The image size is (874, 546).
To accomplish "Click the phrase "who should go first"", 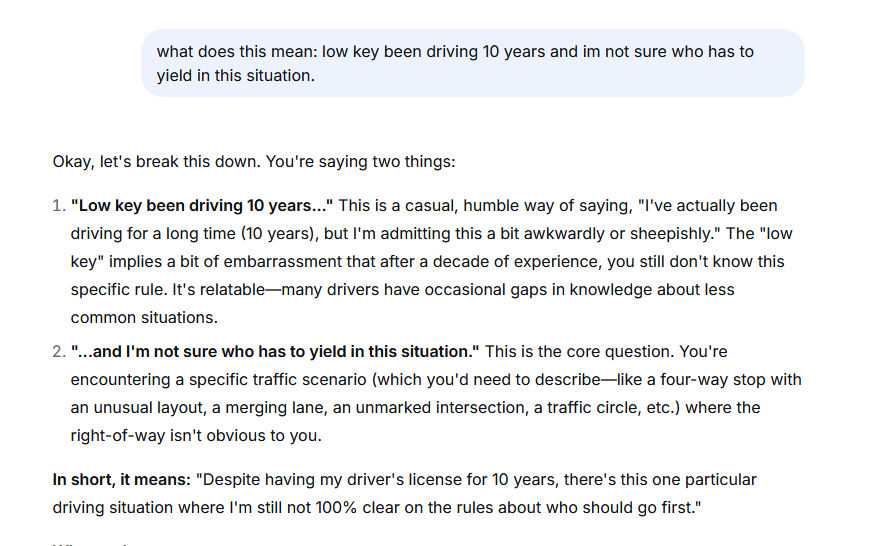I will 618,508.
